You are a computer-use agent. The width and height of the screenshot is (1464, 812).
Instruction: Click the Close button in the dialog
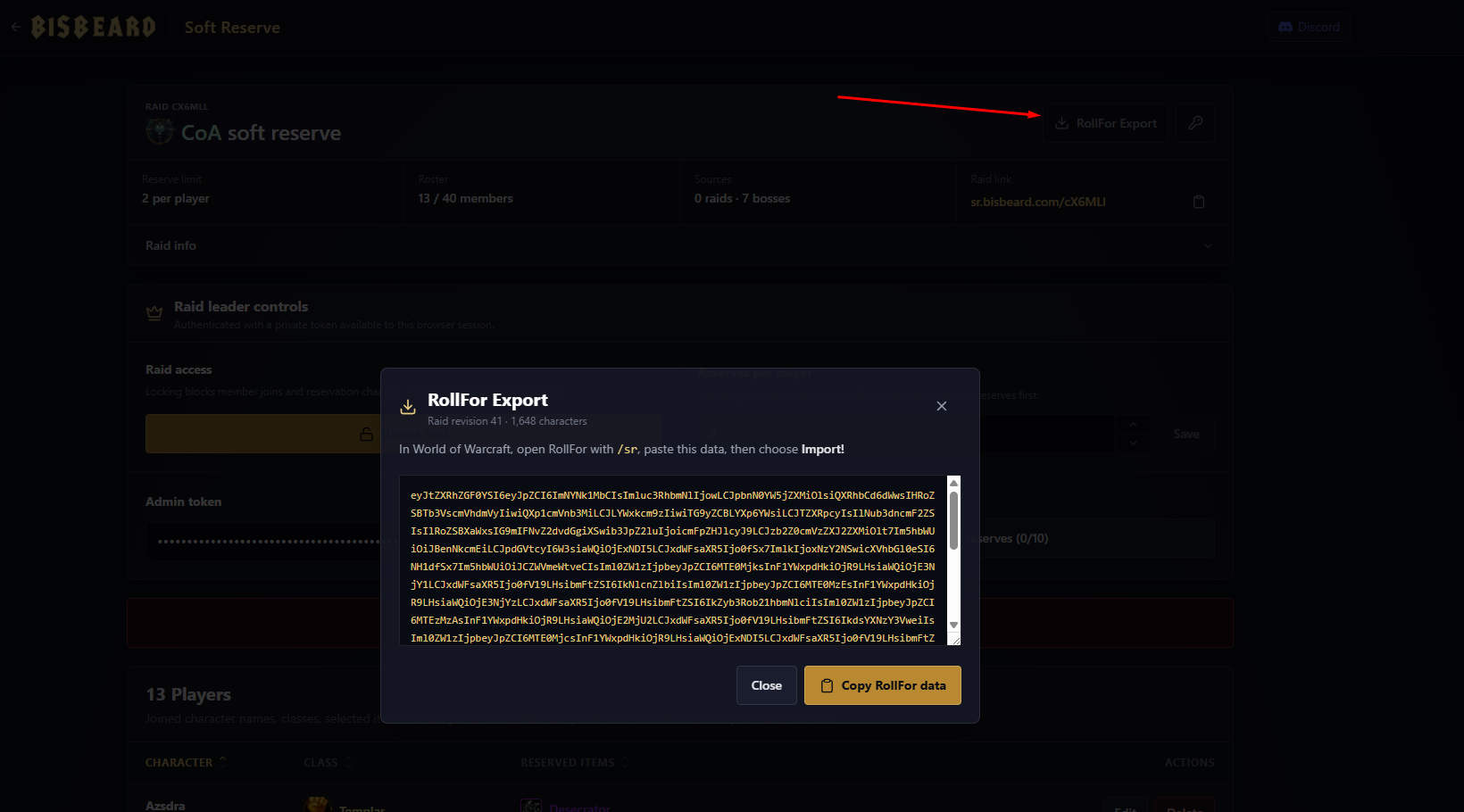pyautogui.click(x=766, y=685)
